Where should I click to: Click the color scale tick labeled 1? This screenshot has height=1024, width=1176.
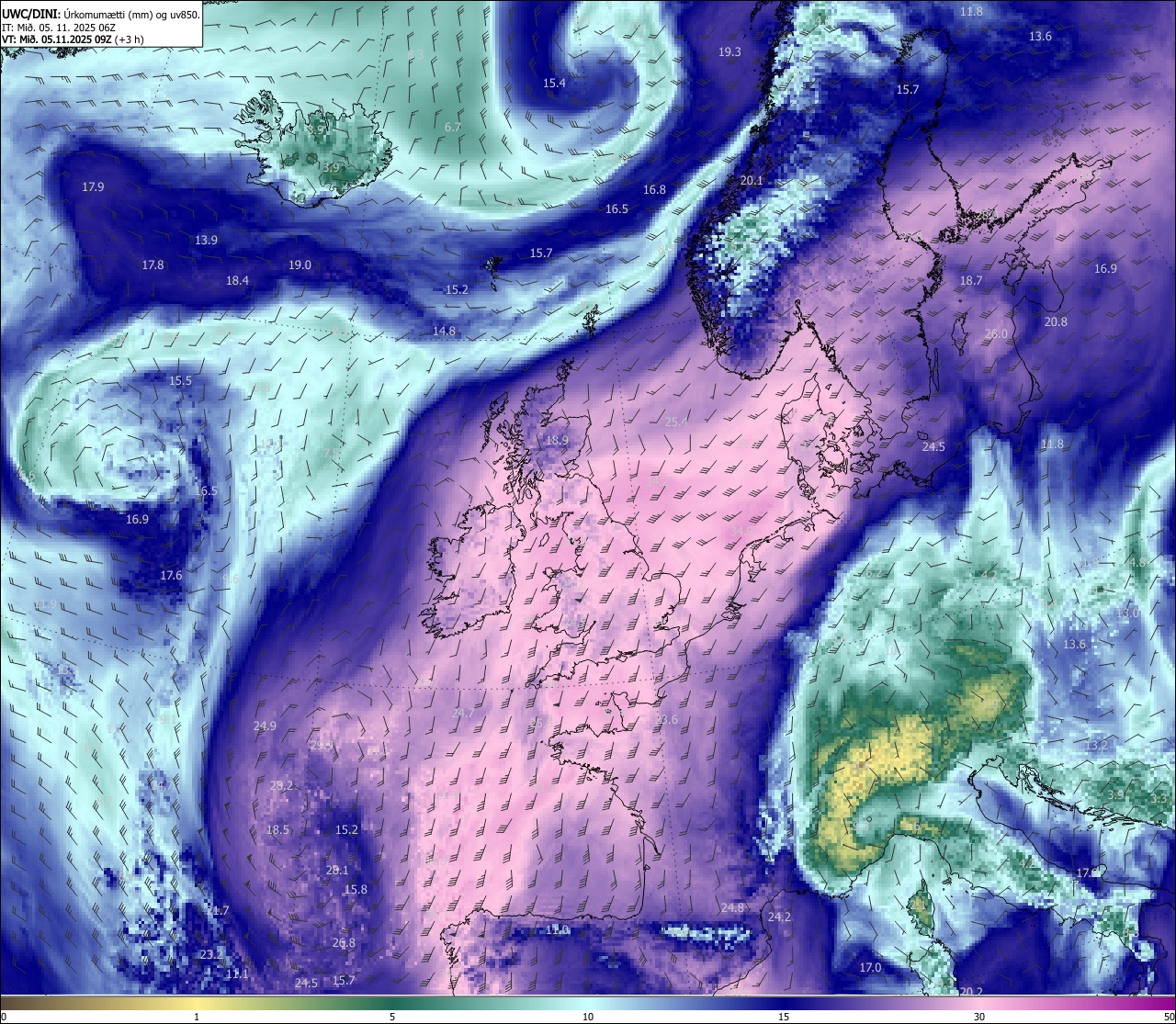pos(196,1017)
